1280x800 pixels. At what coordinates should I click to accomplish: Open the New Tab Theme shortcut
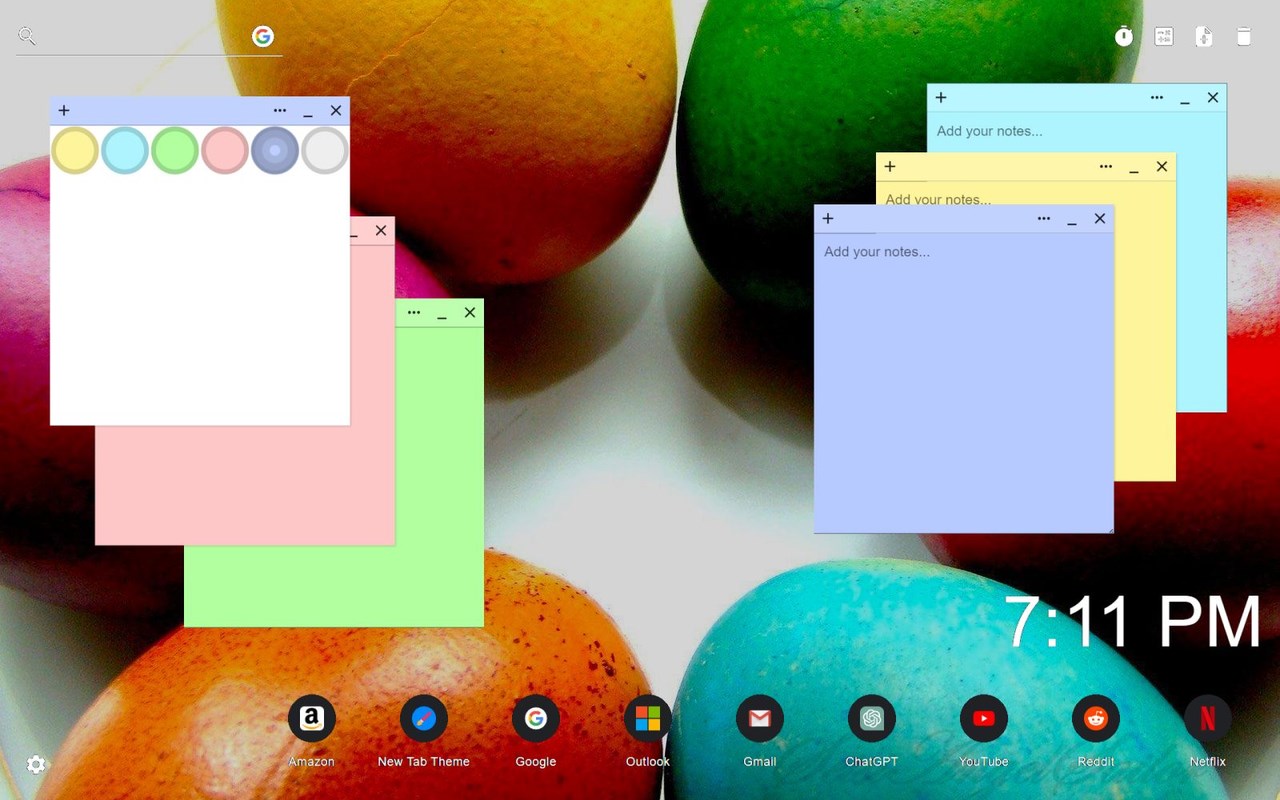[424, 718]
